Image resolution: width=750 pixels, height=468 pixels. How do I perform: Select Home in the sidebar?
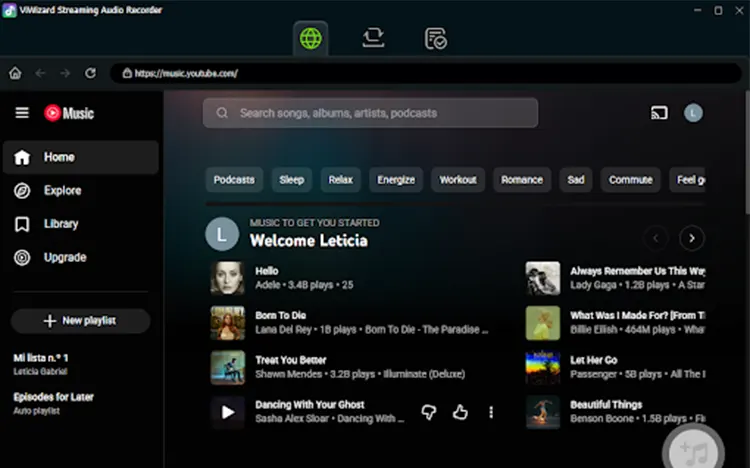point(81,157)
